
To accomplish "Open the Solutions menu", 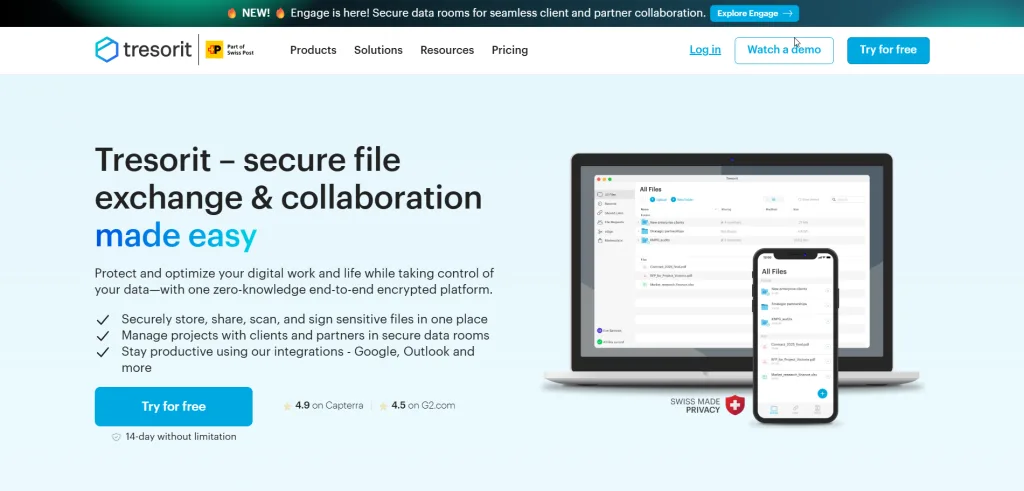I will (x=378, y=50).
